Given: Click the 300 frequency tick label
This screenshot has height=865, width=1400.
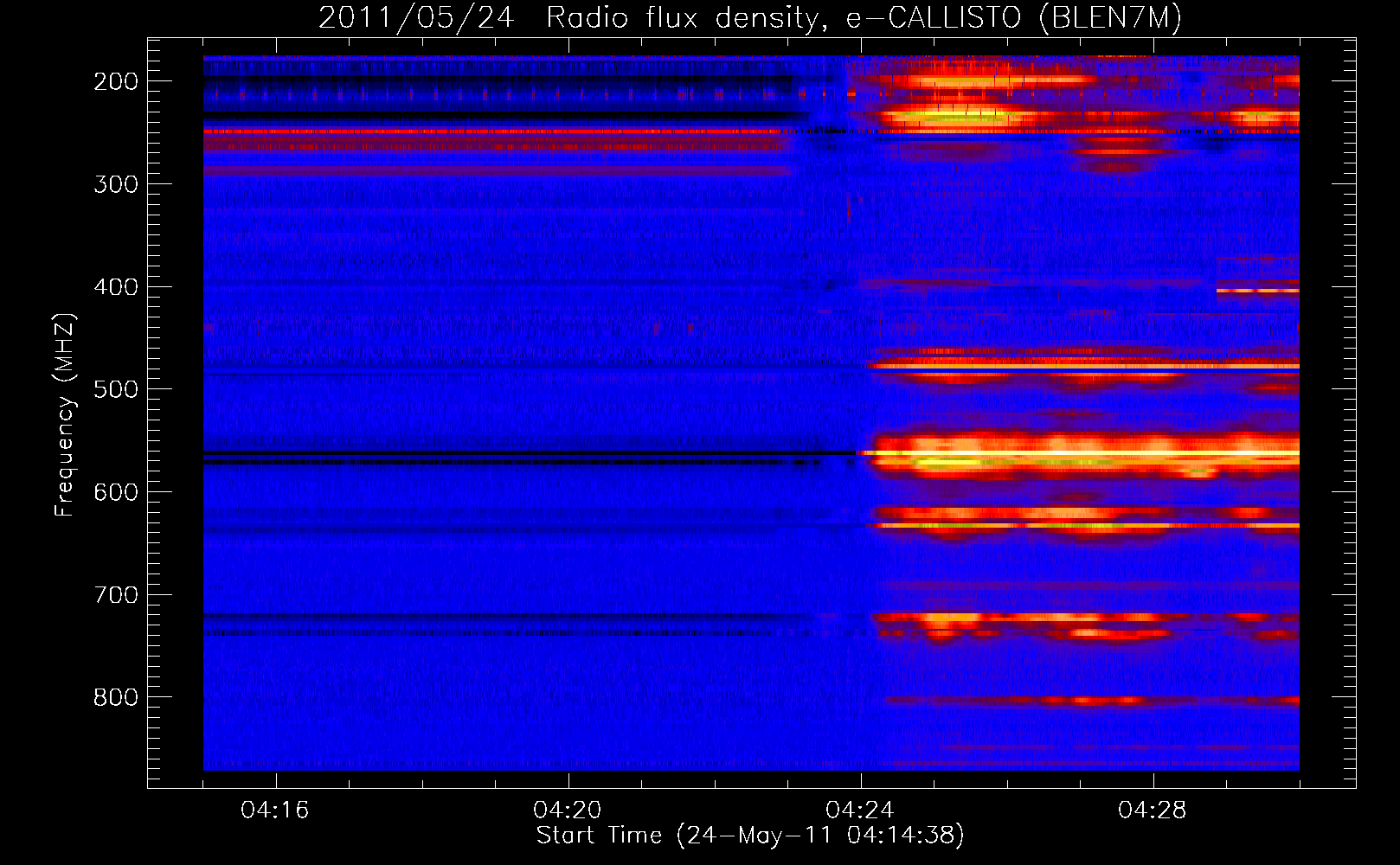Looking at the screenshot, I should [x=116, y=184].
